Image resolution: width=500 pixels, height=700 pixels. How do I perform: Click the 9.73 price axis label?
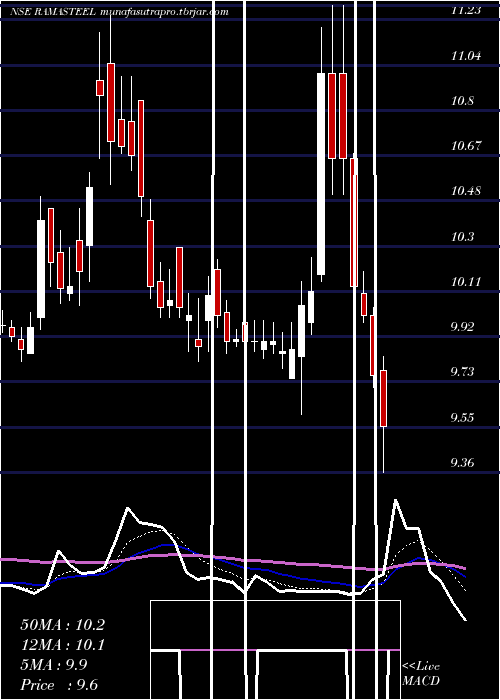pyautogui.click(x=463, y=372)
